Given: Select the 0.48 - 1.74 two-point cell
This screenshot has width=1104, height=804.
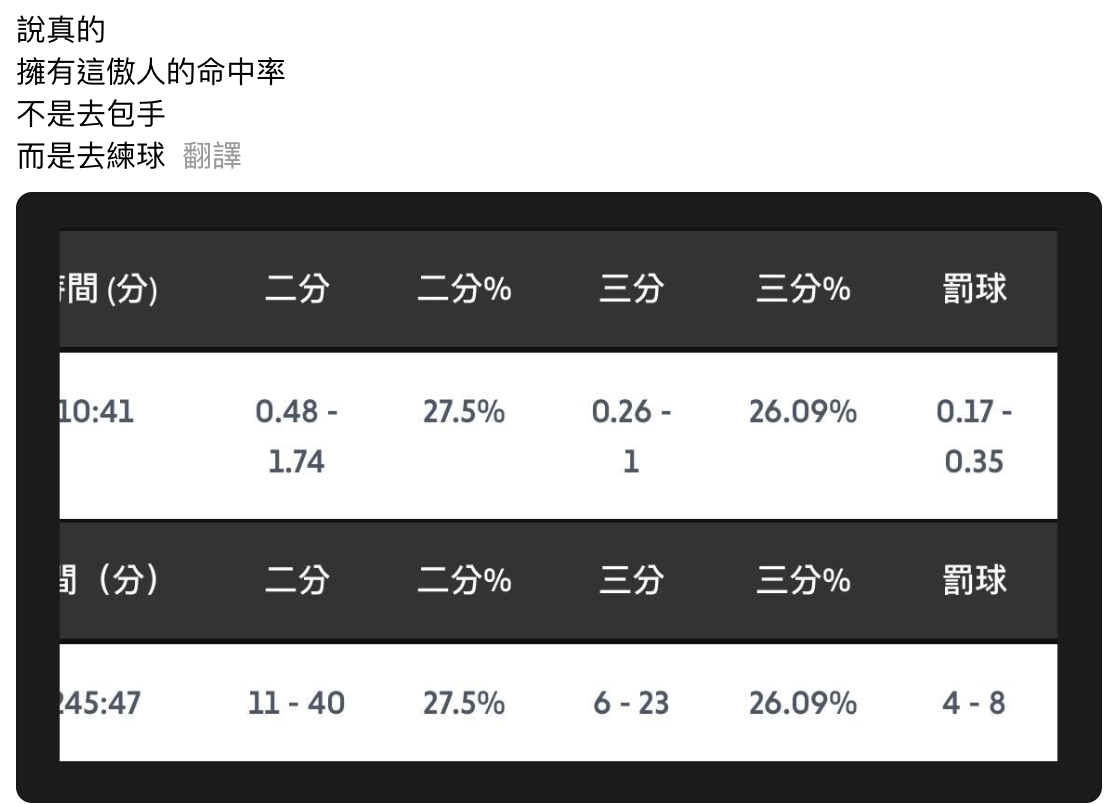Looking at the screenshot, I should [295, 435].
